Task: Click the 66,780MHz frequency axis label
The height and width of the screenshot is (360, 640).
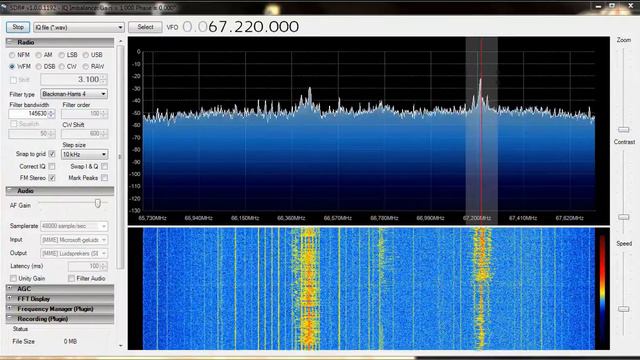Action: tap(384, 218)
